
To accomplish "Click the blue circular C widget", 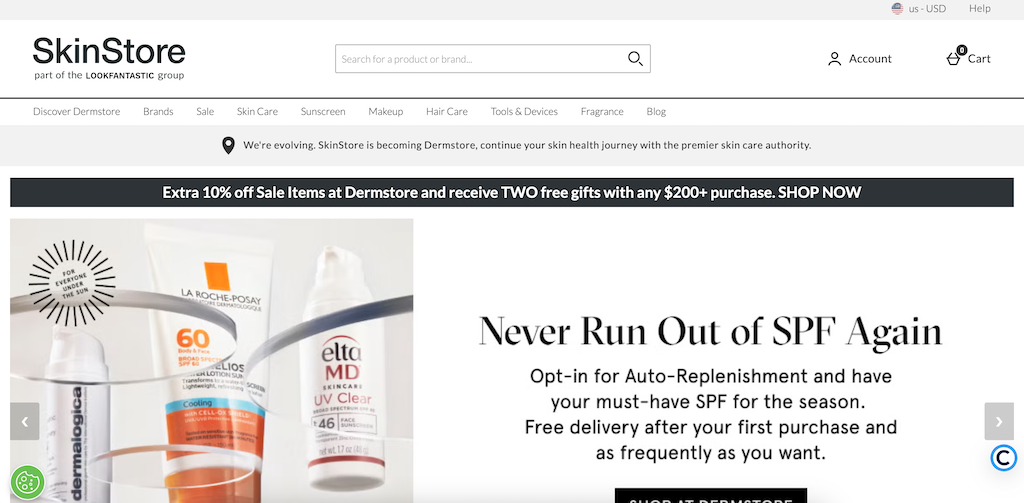I will coord(1003,458).
